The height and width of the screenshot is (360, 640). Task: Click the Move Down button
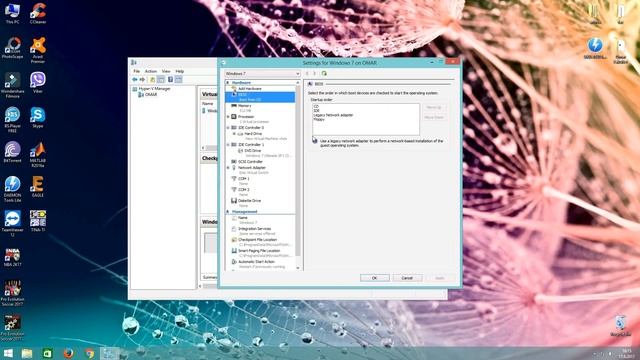coord(434,118)
